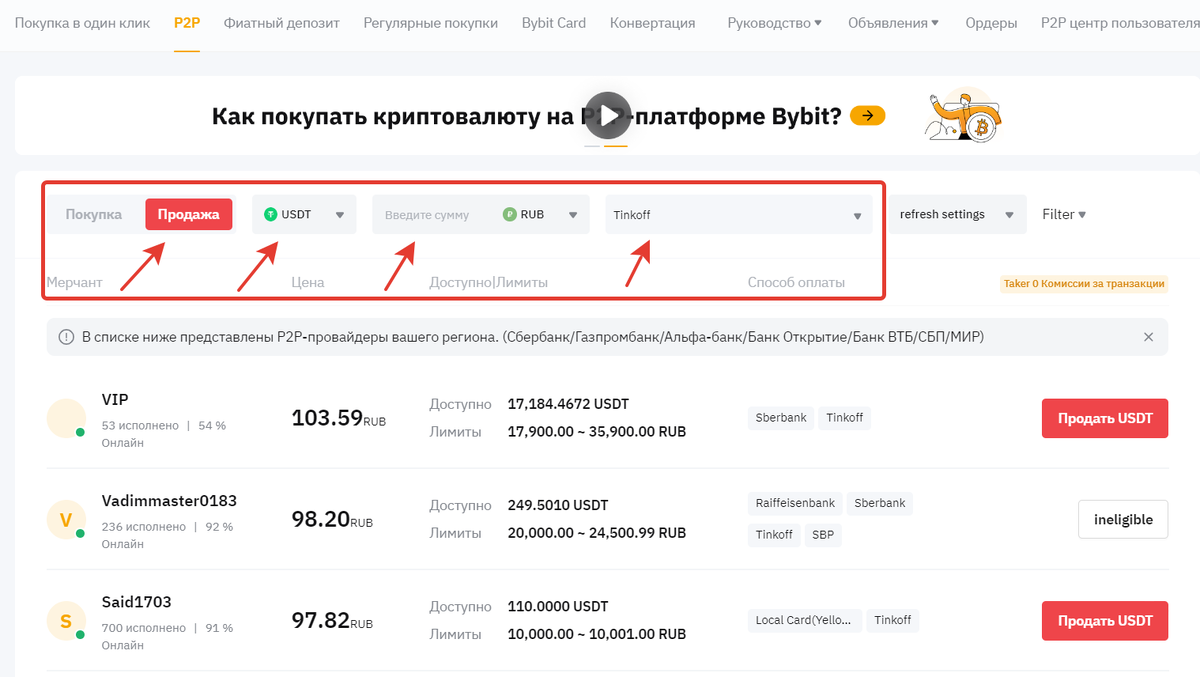Click Продать USDT on VIP's offer

[x=1104, y=418]
